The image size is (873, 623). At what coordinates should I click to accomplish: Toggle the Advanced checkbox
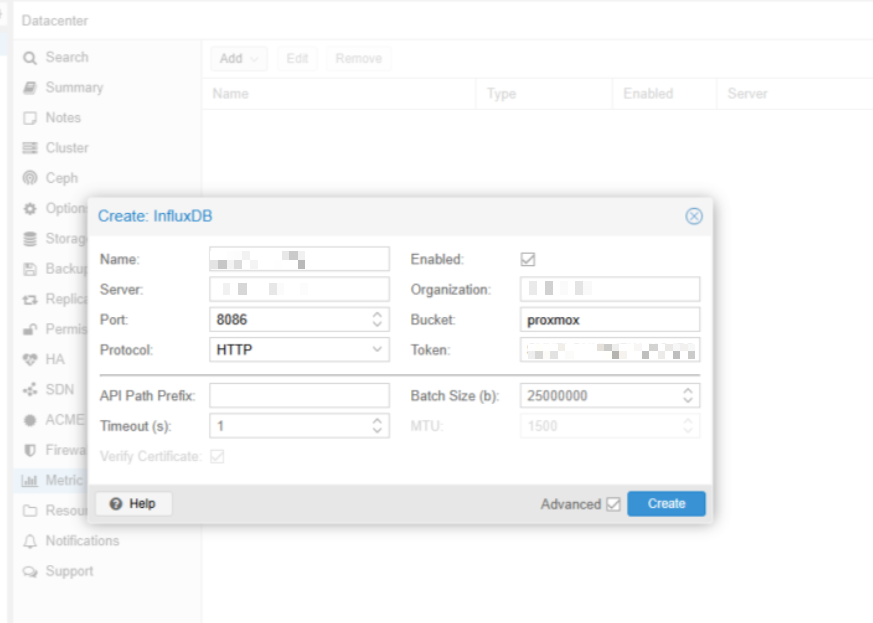[613, 504]
